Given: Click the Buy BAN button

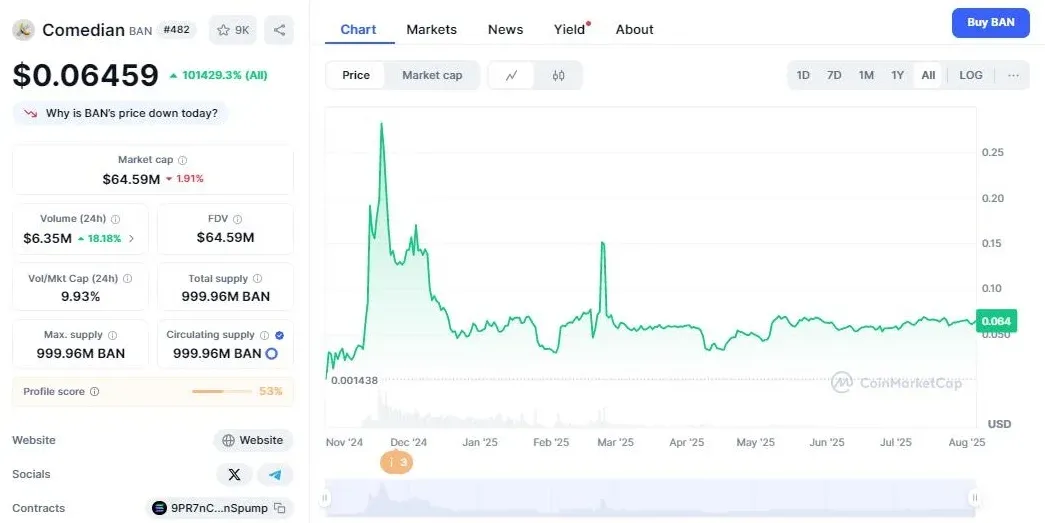Looking at the screenshot, I should 990,23.
